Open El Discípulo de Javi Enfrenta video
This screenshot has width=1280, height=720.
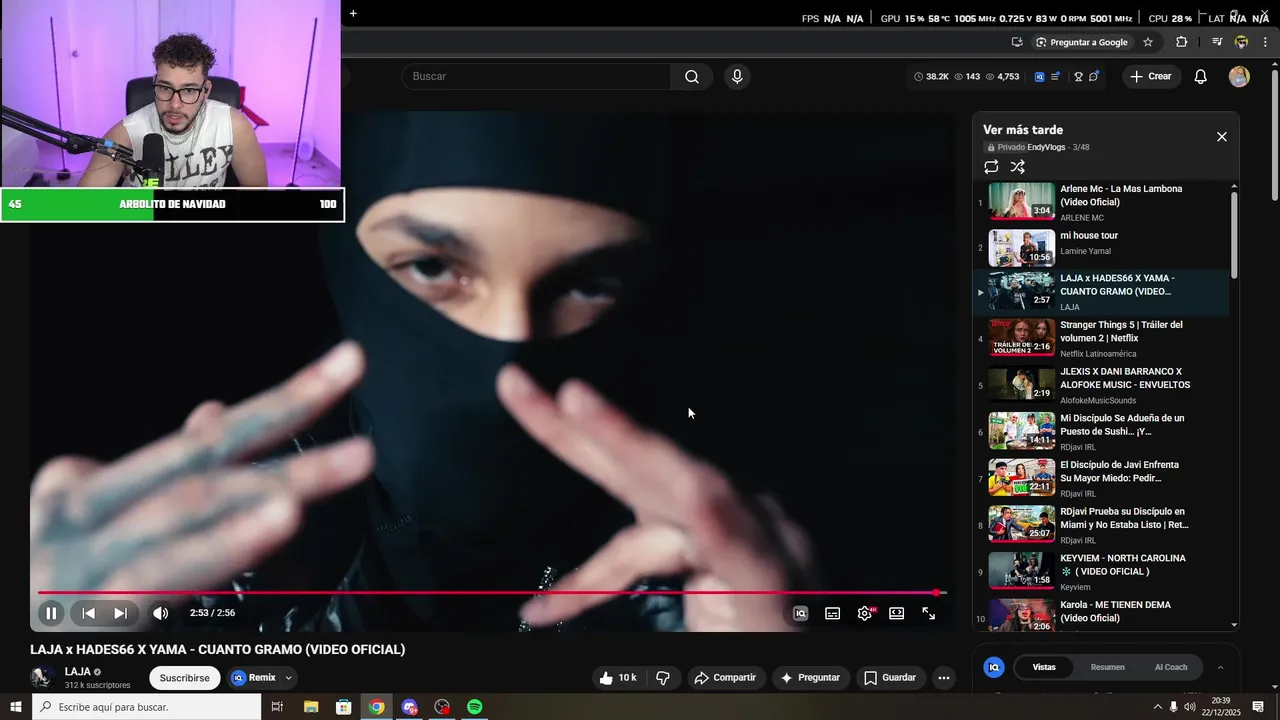pos(1100,478)
